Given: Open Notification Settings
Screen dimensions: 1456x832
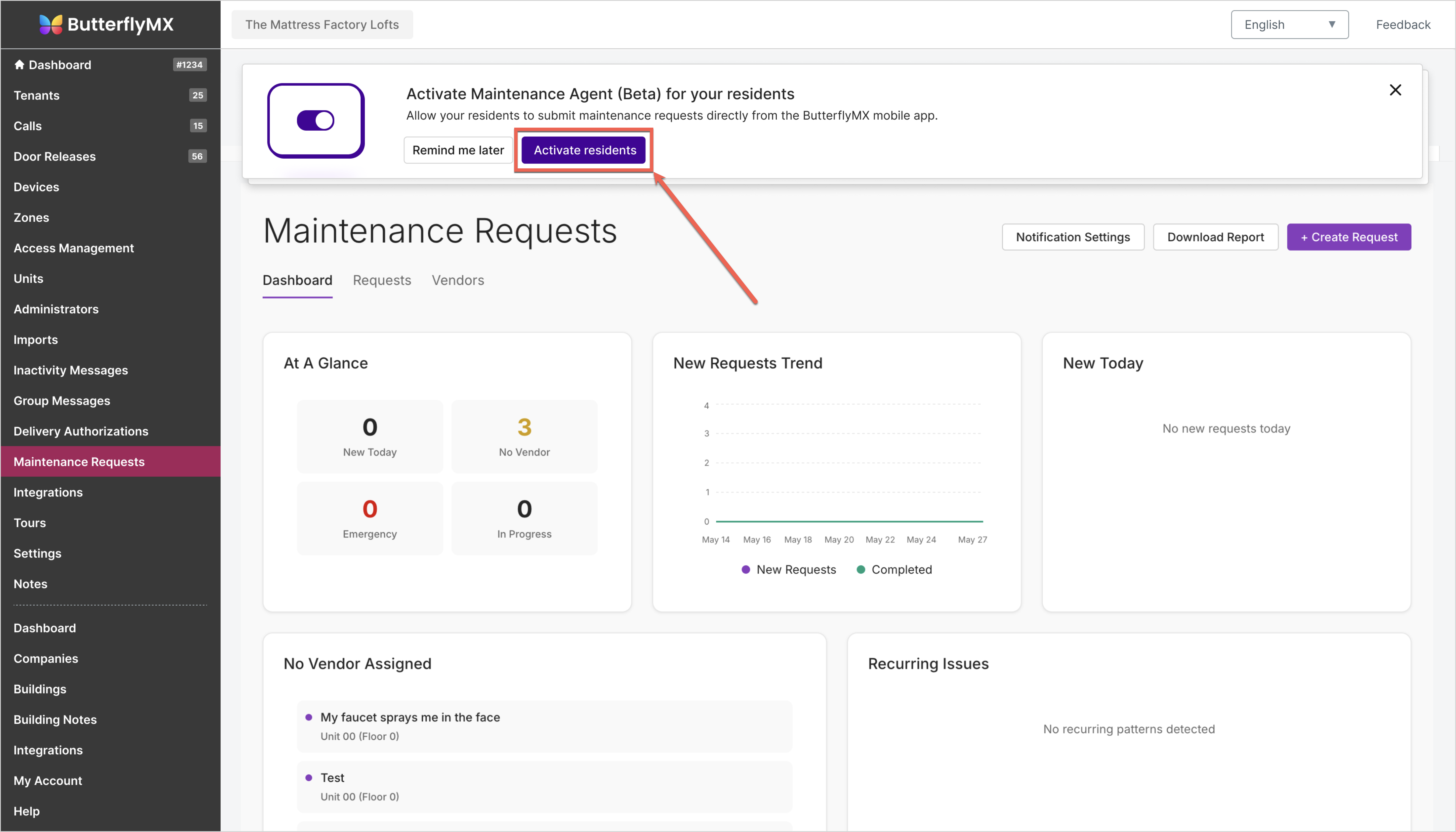Looking at the screenshot, I should click(x=1072, y=237).
